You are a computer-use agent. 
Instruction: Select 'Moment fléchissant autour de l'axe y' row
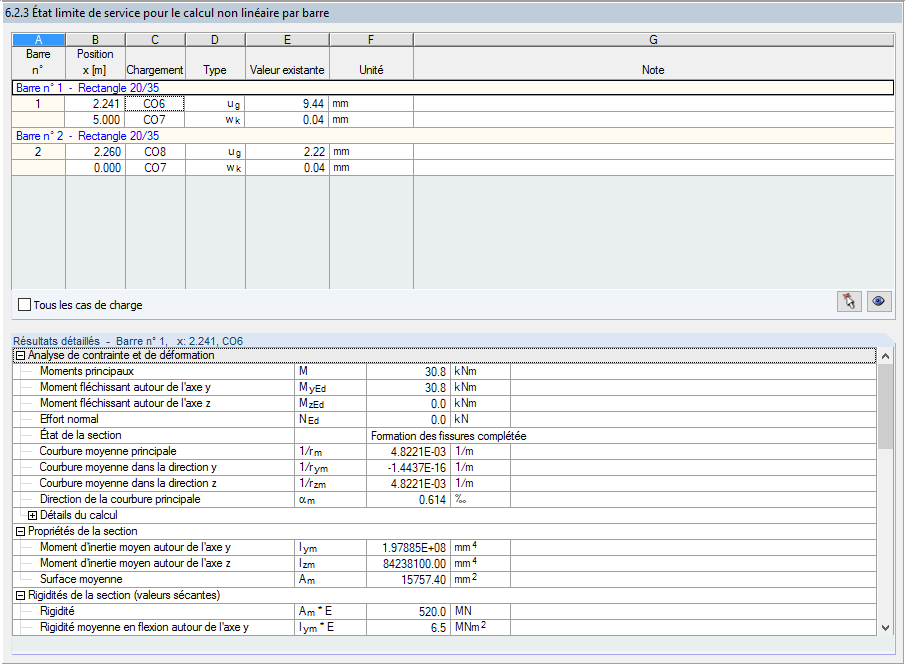coord(444,388)
